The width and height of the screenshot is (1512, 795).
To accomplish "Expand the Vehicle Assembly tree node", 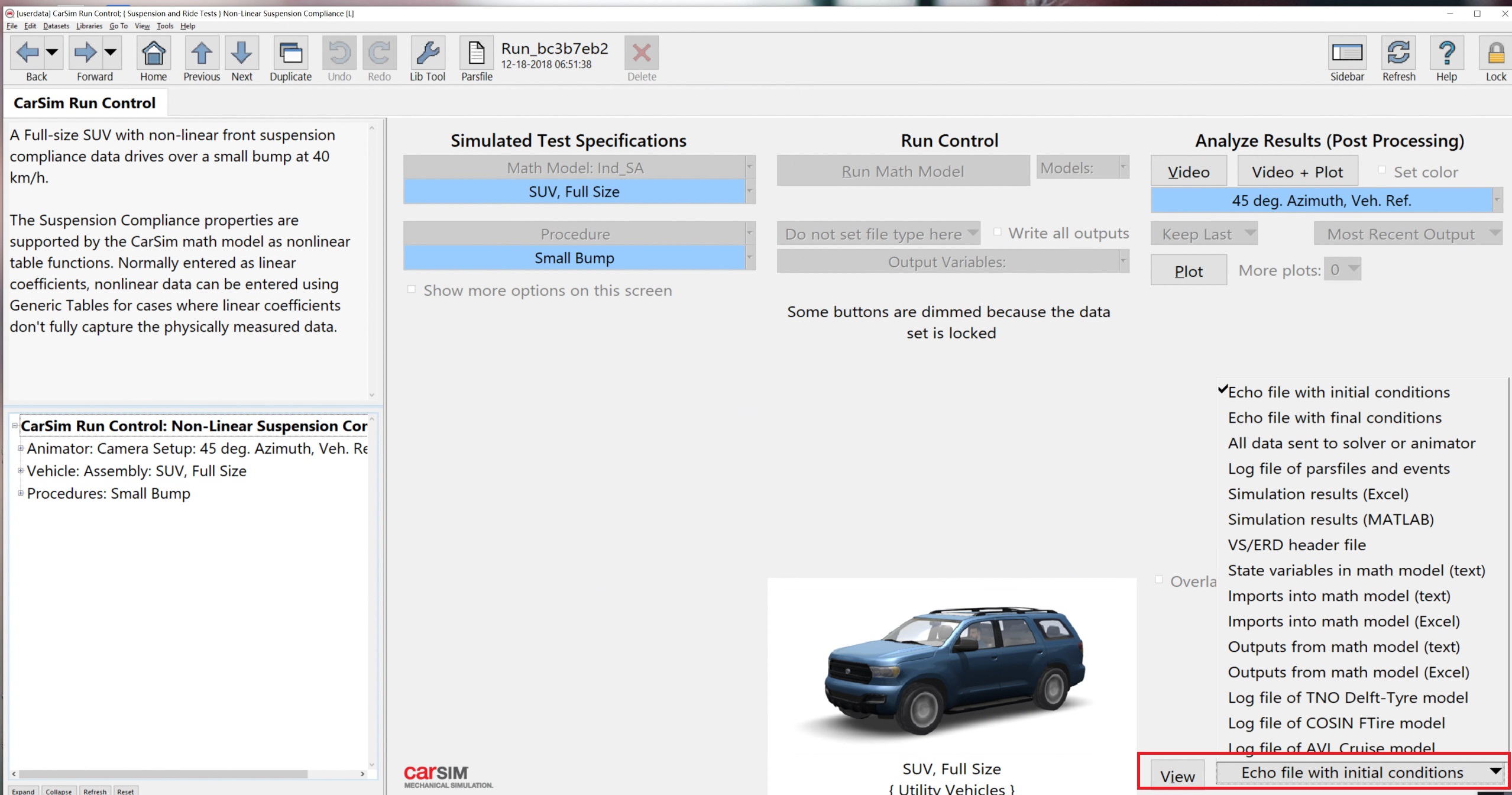I will pos(21,471).
